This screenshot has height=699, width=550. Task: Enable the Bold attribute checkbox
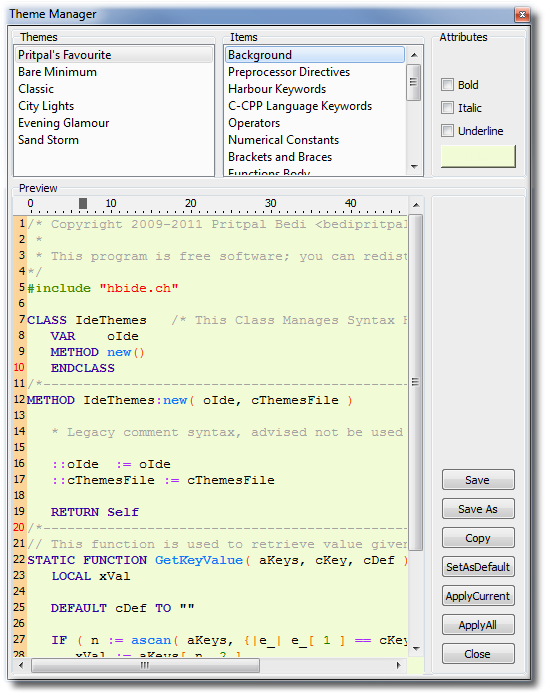[x=447, y=85]
